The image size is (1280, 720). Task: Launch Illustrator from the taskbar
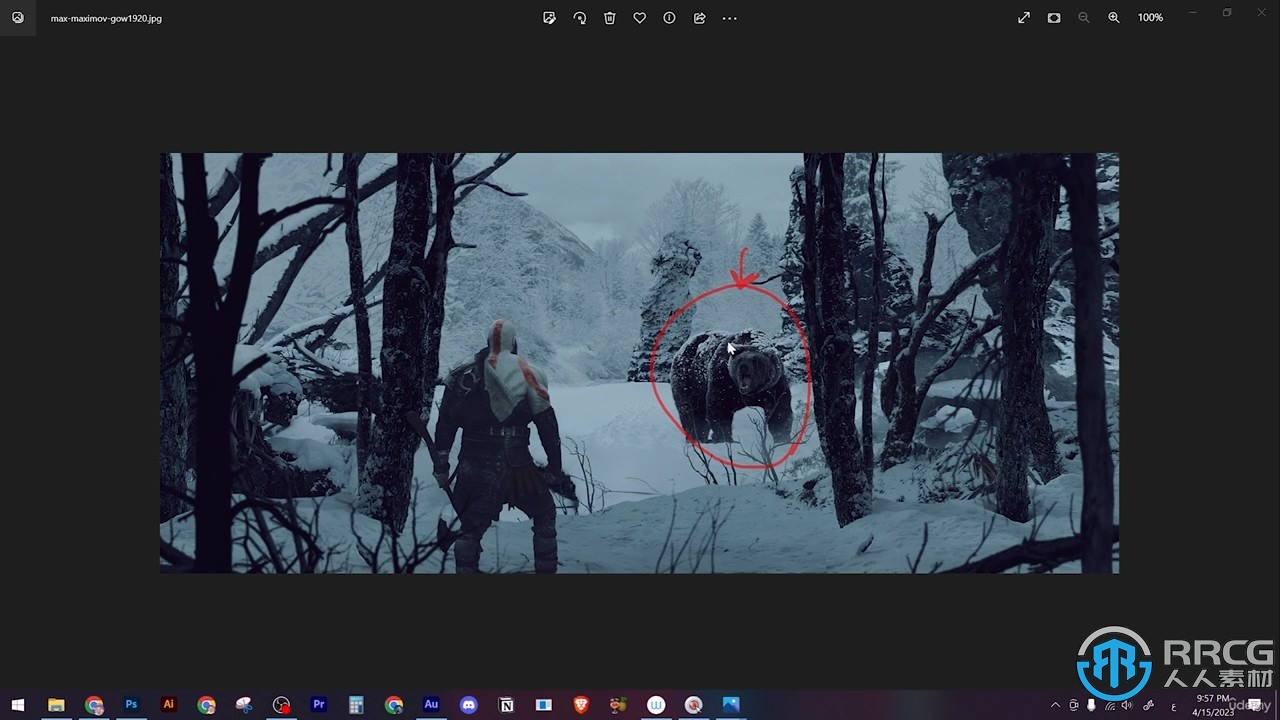169,705
